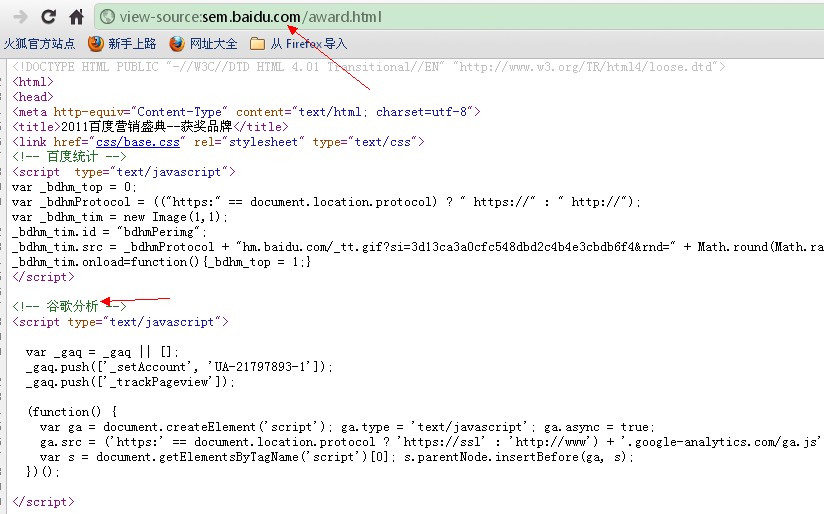This screenshot has height=514, width=824.
Task: Click the <head> tag line
Action: (33, 97)
